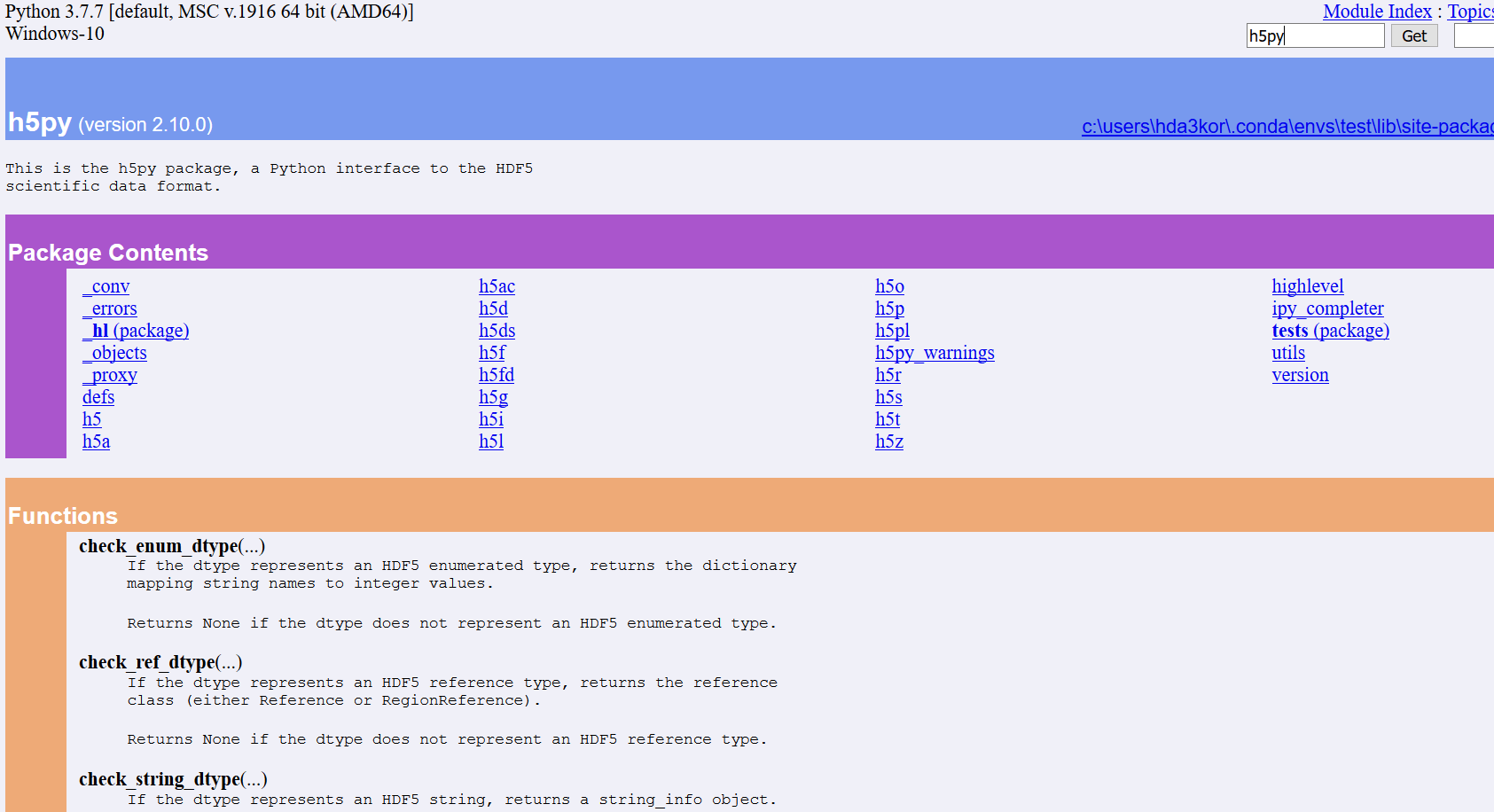Image resolution: width=1494 pixels, height=812 pixels.
Task: Open the tests package link
Action: 1330,331
